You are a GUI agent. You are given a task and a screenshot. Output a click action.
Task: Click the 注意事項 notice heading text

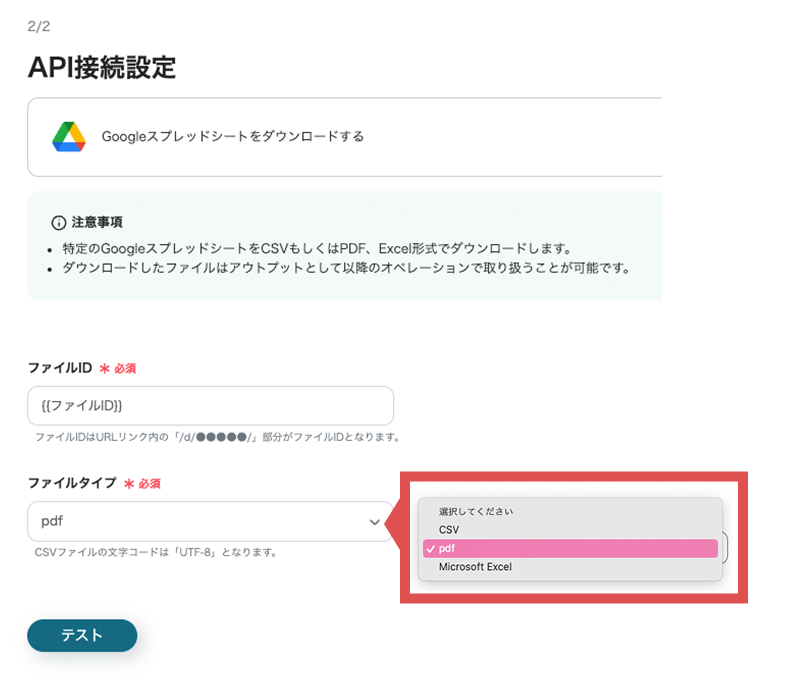pyautogui.click(x=97, y=222)
